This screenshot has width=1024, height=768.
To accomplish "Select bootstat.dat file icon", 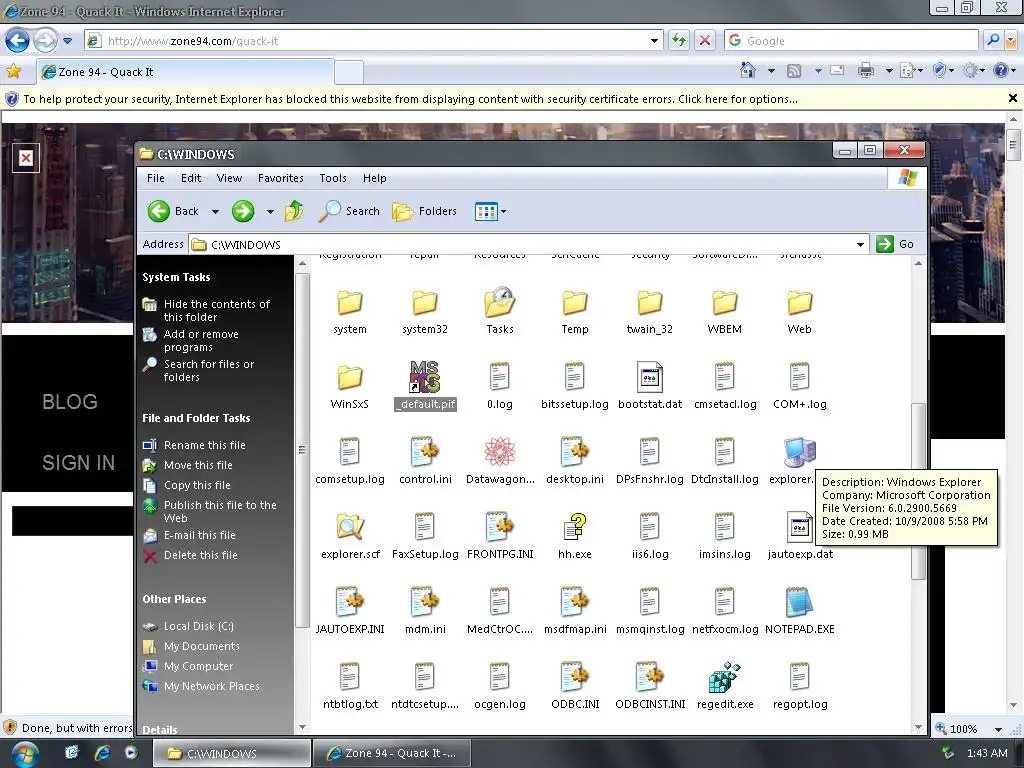I will click(x=650, y=377).
